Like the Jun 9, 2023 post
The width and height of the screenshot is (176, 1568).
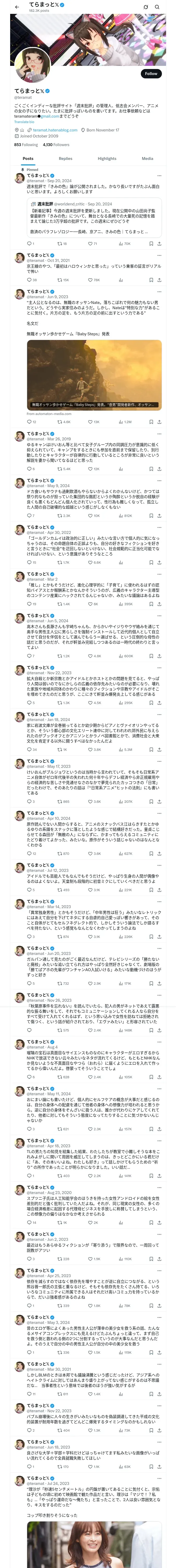89,421
